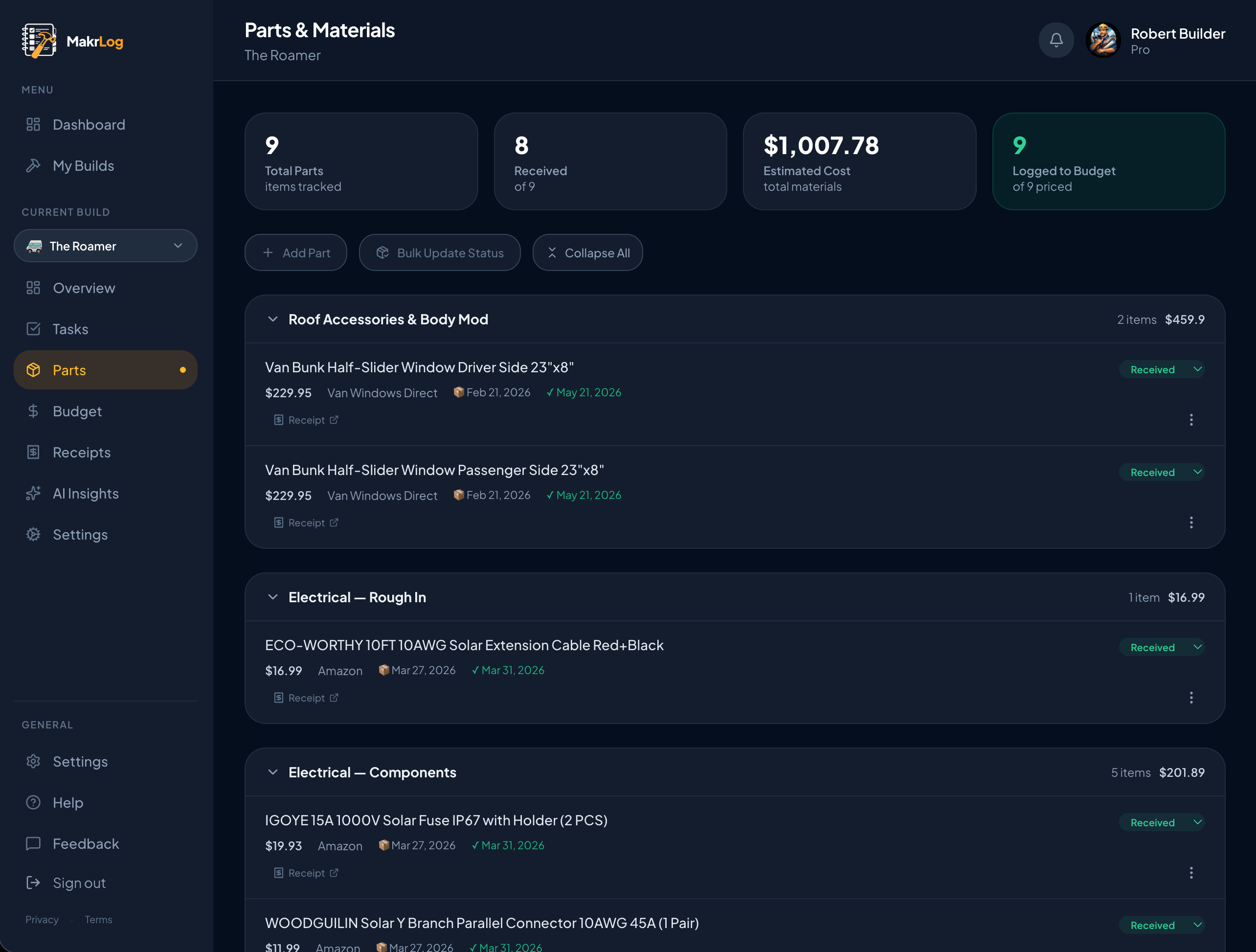Collapse Electrical — Components section
The image size is (1256, 952).
point(272,772)
